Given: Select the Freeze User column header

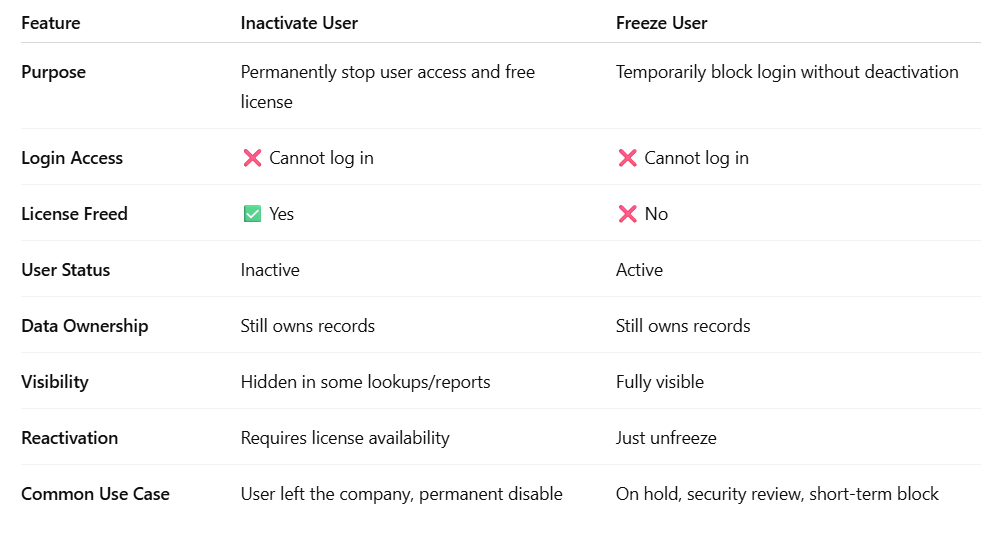Looking at the screenshot, I should click(661, 22).
